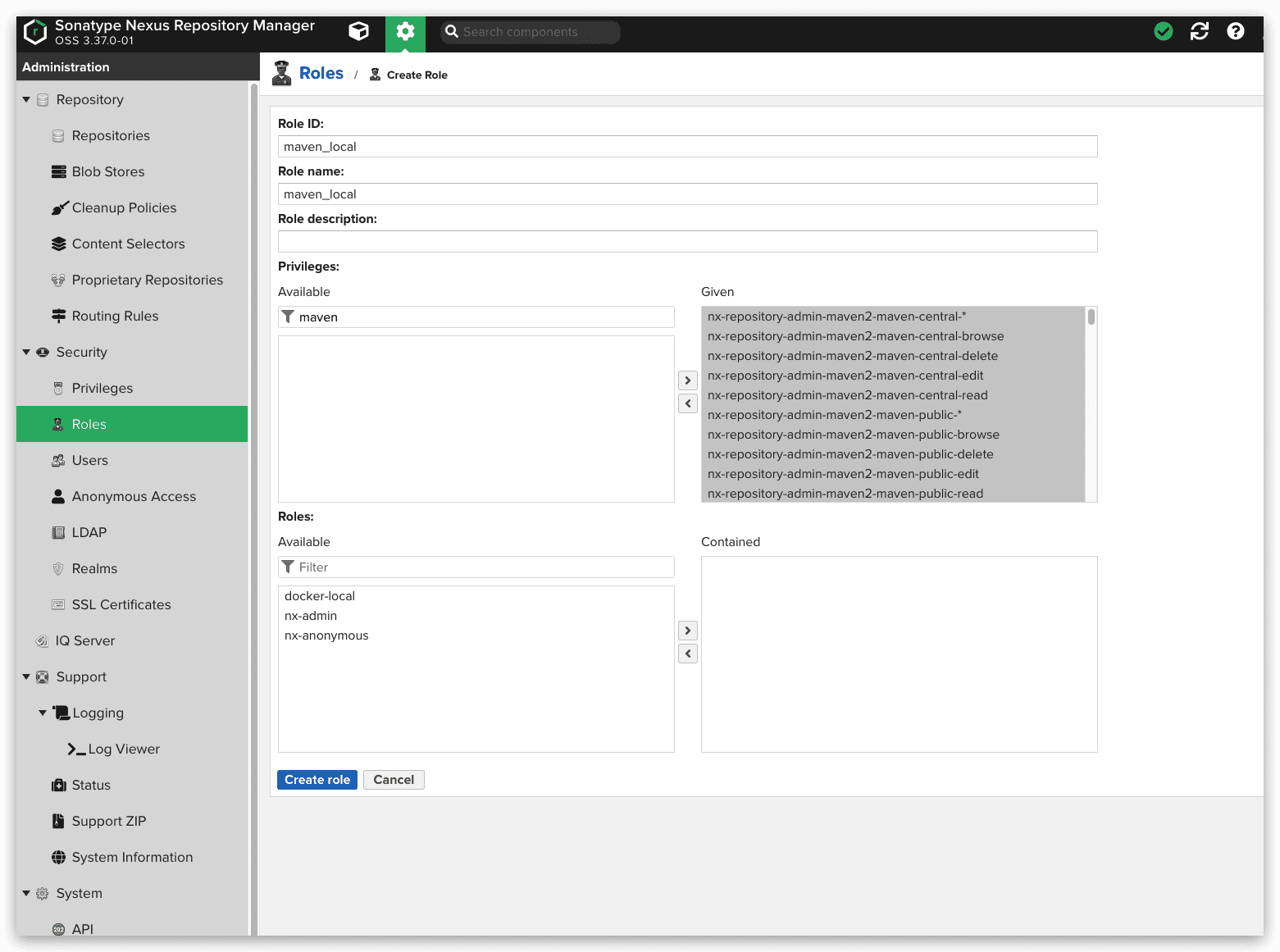Go to Users in the Security menu
Viewport: 1280px width, 952px height.
89,461
